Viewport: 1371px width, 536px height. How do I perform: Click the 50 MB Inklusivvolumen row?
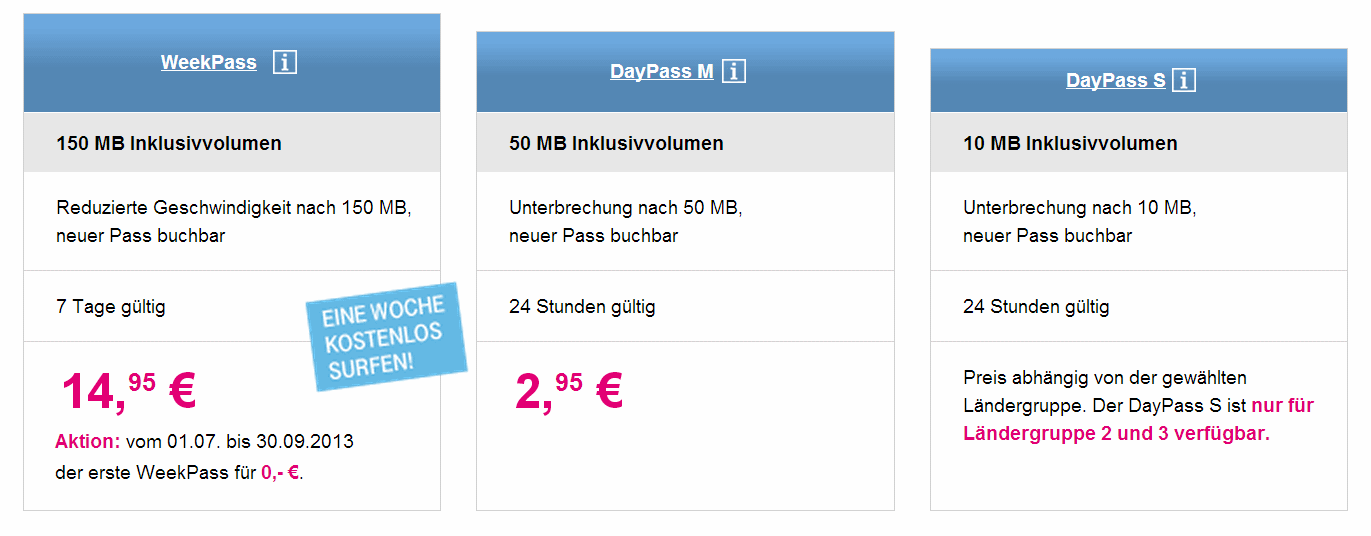(685, 142)
